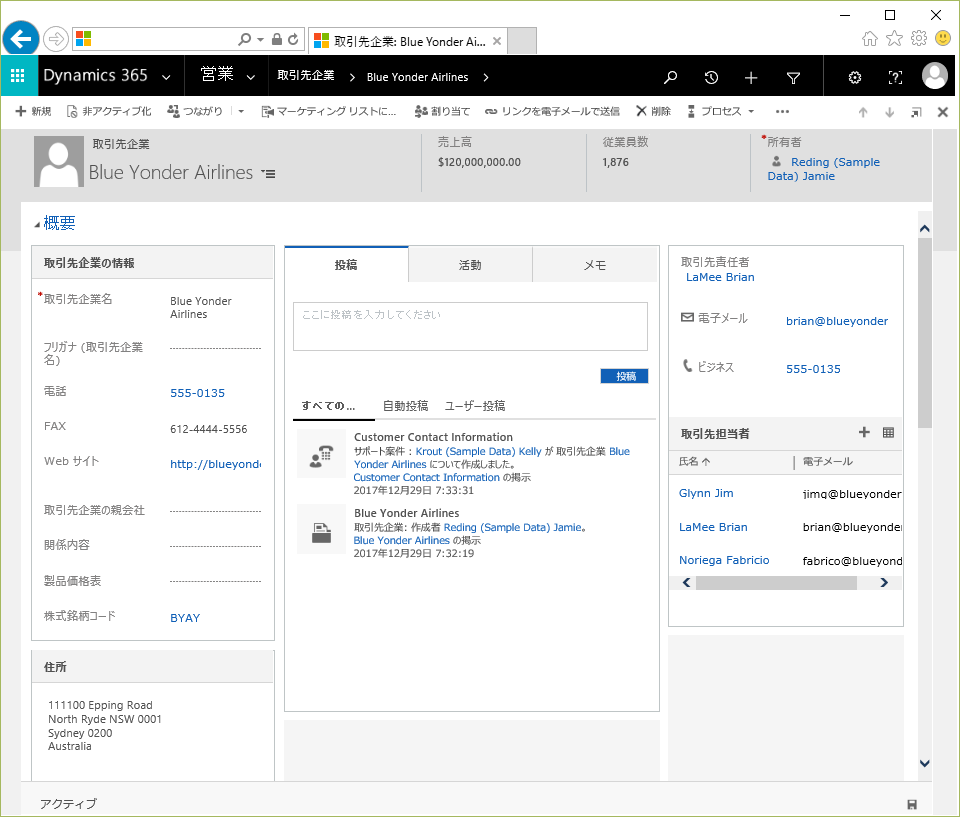Click 新規 new record command

pyautogui.click(x=33, y=111)
